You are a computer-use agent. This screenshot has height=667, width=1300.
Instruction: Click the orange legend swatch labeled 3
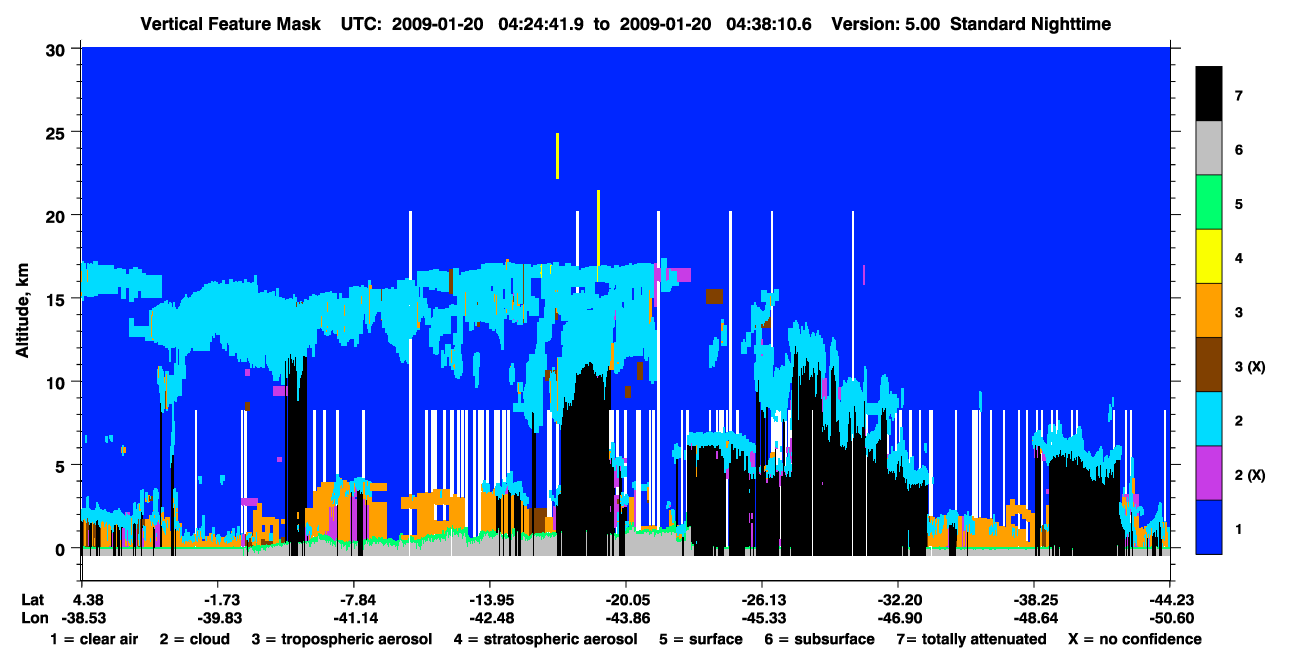1209,311
